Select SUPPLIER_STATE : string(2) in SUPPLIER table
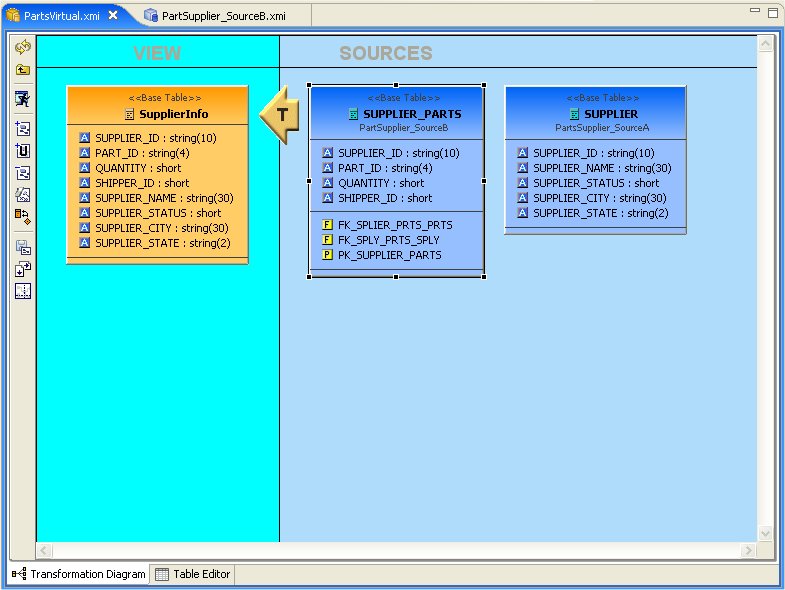This screenshot has height=590, width=785. coord(600,213)
